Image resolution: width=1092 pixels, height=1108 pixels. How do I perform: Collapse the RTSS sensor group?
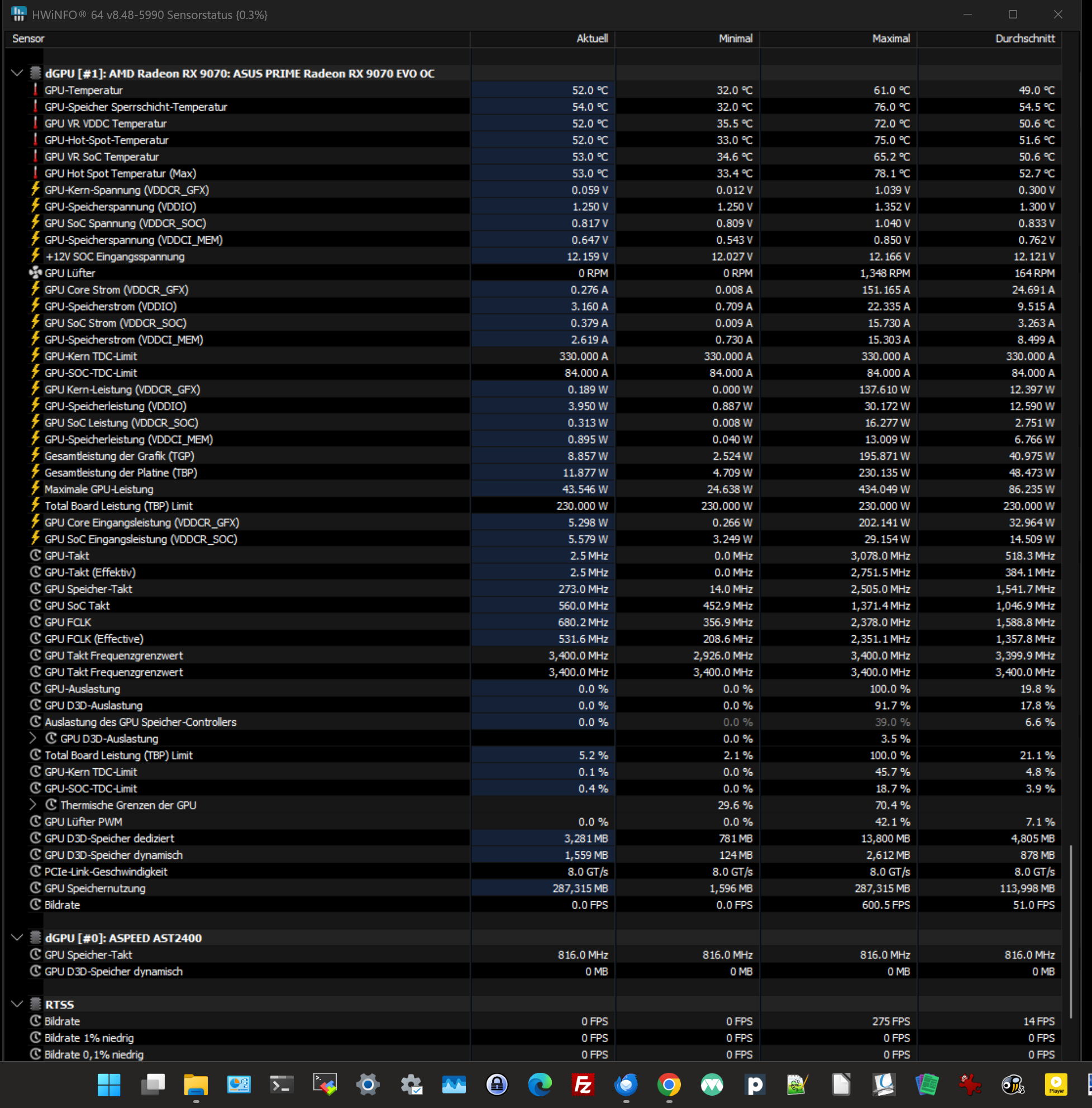point(17,1004)
